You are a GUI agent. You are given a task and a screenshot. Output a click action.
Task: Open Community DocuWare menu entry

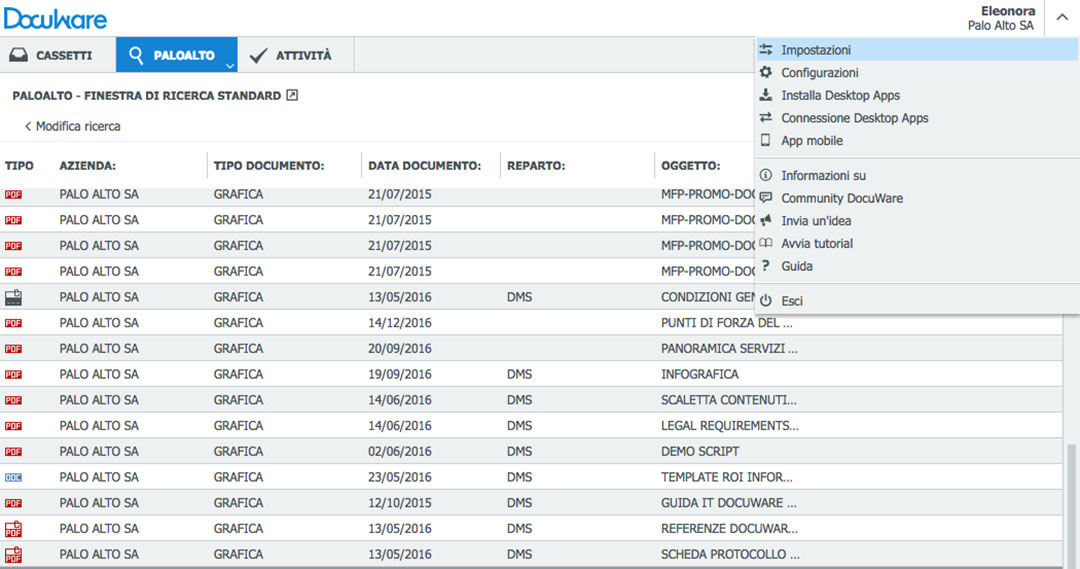click(917, 198)
